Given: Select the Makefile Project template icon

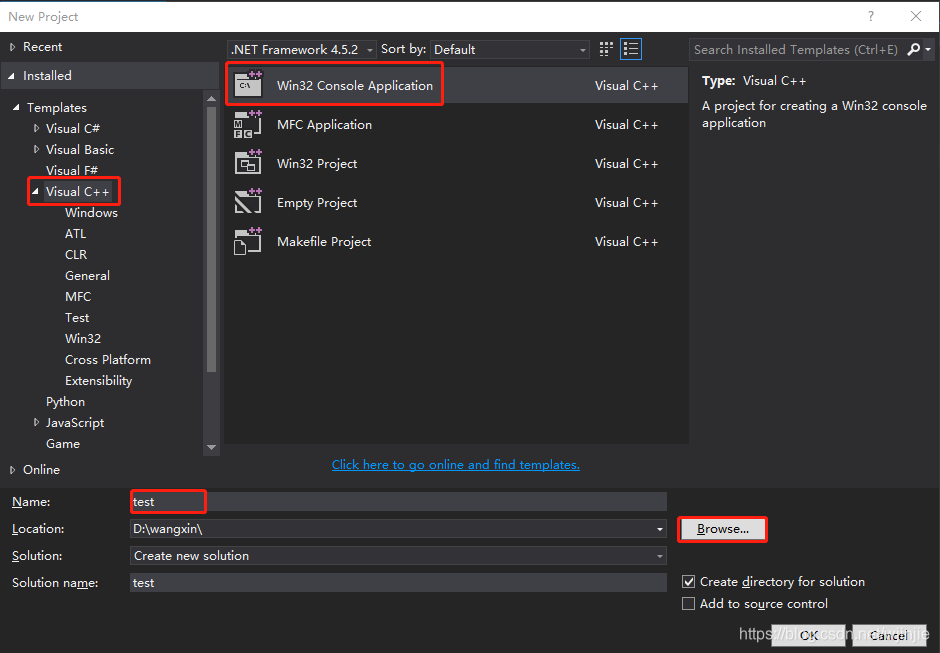Looking at the screenshot, I should point(248,241).
